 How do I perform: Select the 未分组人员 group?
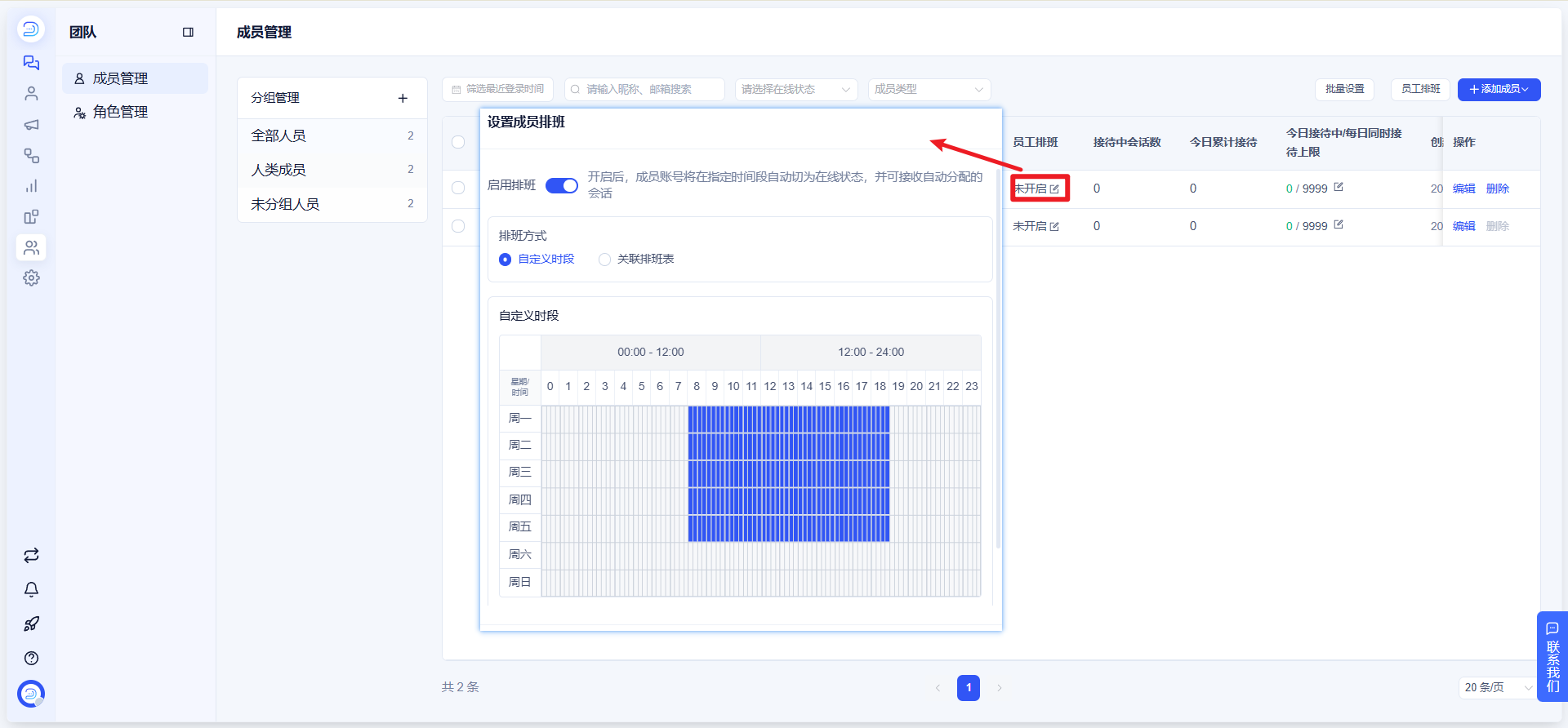pyautogui.click(x=332, y=204)
